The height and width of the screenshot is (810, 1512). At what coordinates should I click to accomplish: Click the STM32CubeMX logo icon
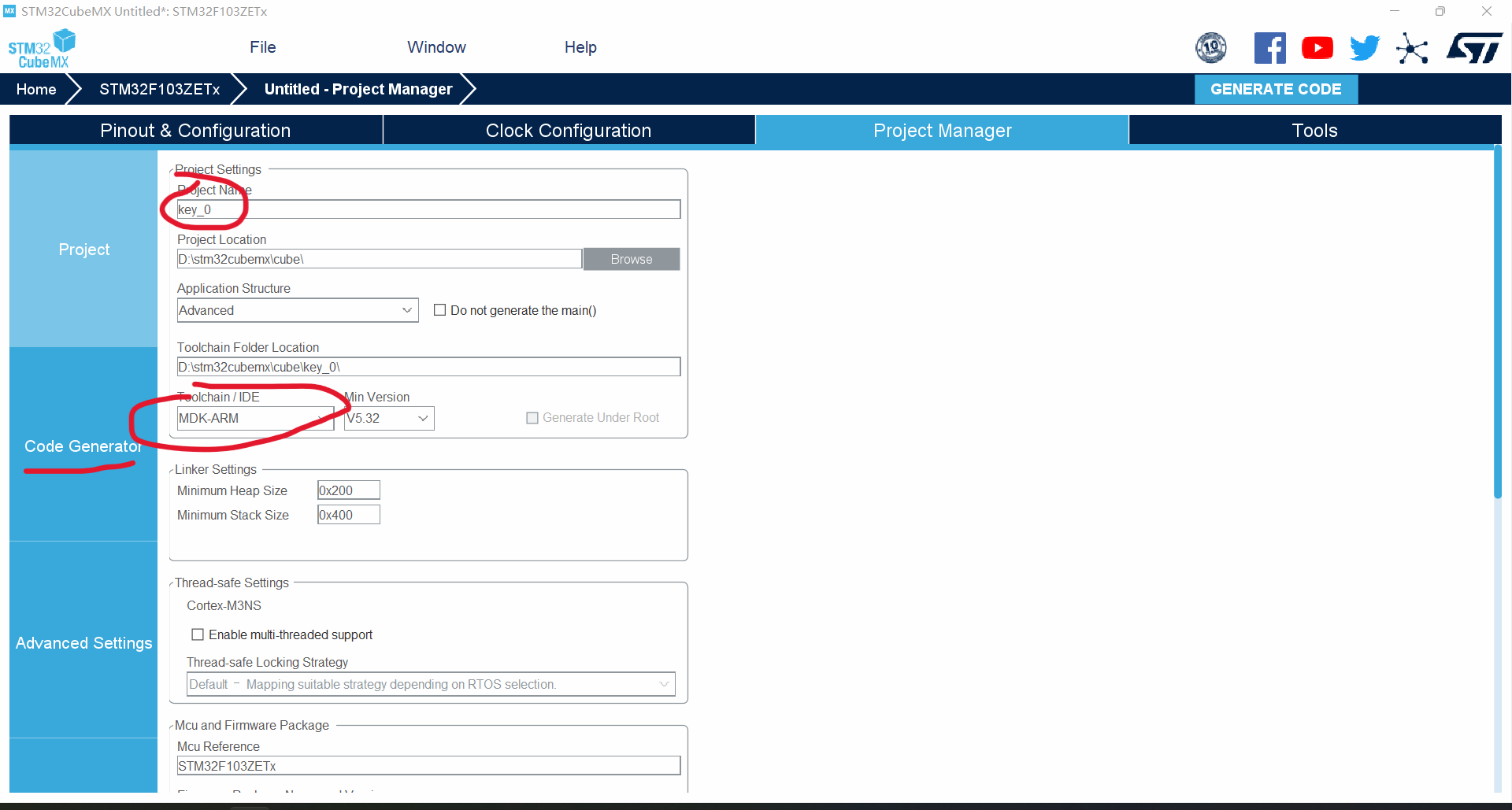click(42, 49)
